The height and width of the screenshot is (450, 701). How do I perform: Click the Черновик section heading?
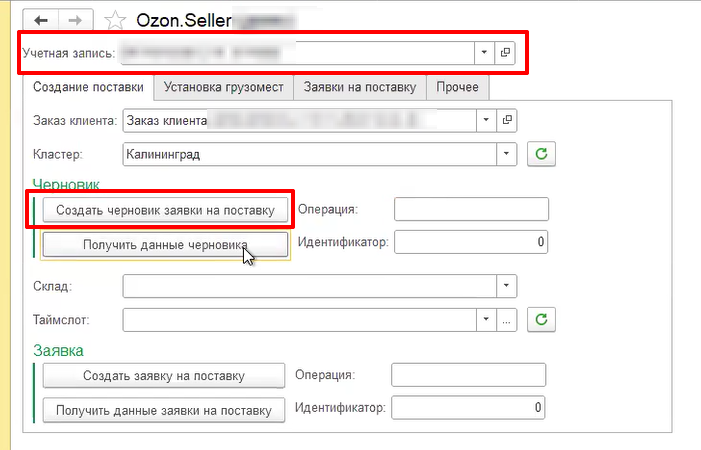coord(66,184)
